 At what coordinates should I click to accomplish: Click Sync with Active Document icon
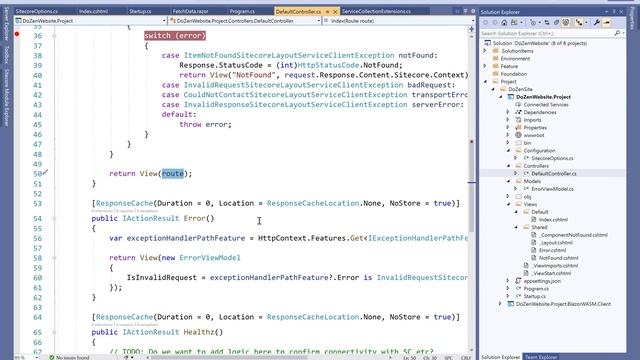pos(547,23)
